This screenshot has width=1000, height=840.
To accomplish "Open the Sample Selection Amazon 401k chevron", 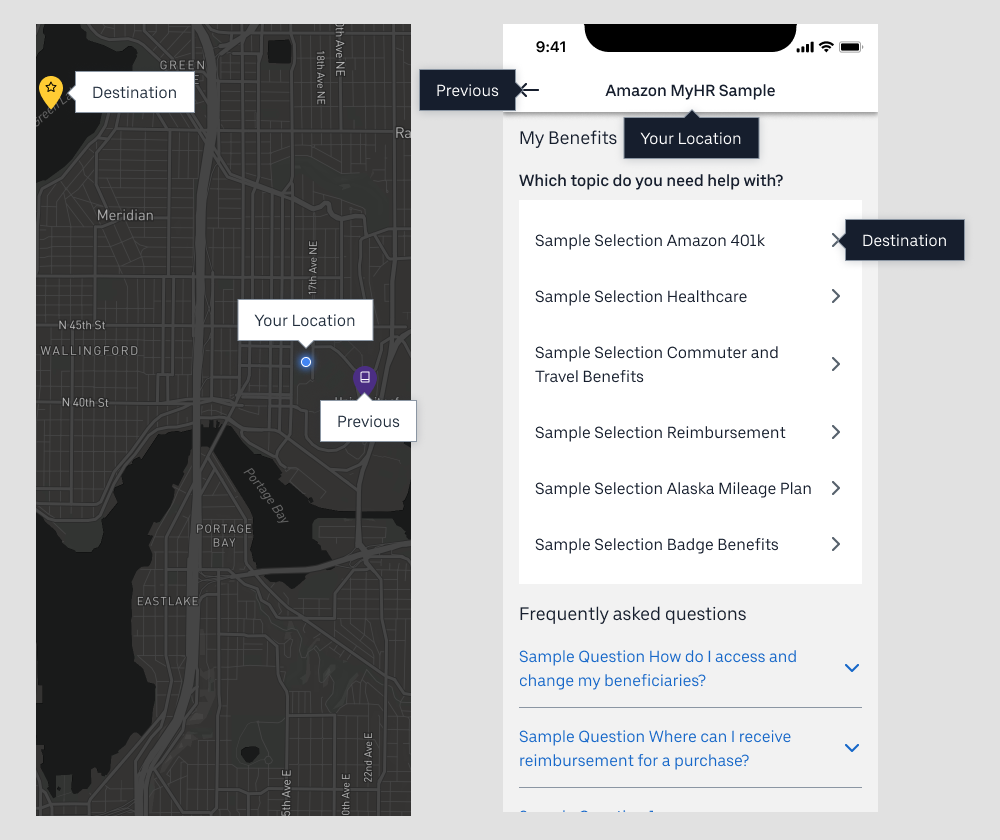I will click(836, 240).
